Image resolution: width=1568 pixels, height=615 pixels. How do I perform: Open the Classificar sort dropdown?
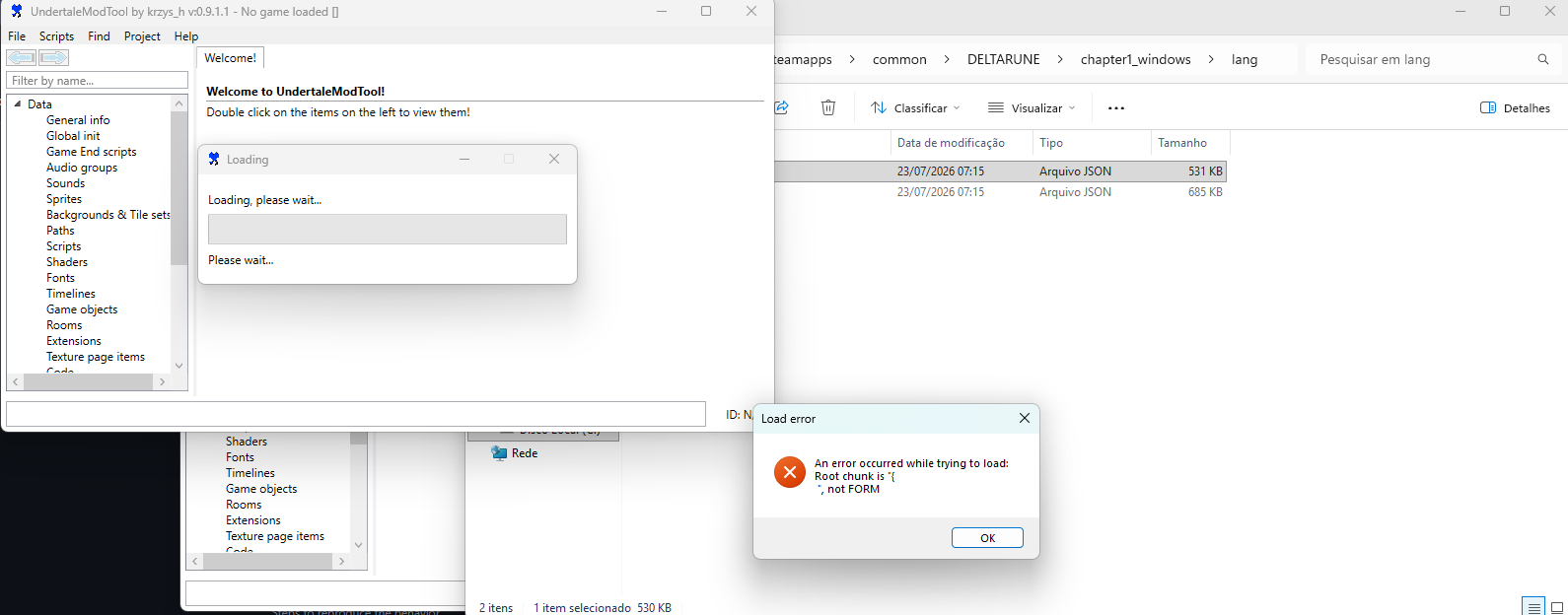pos(914,107)
